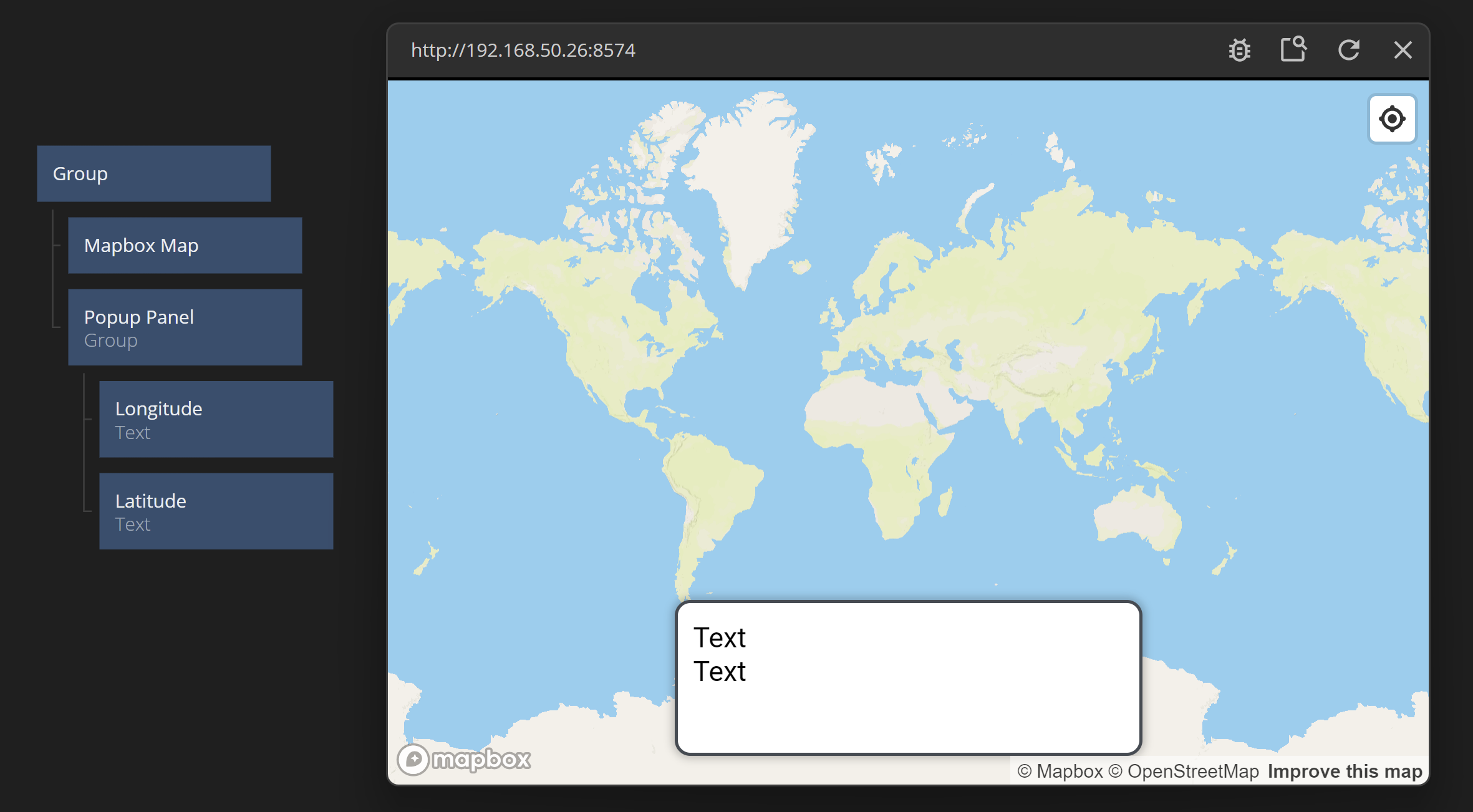Click the Mapbox logo

(465, 759)
